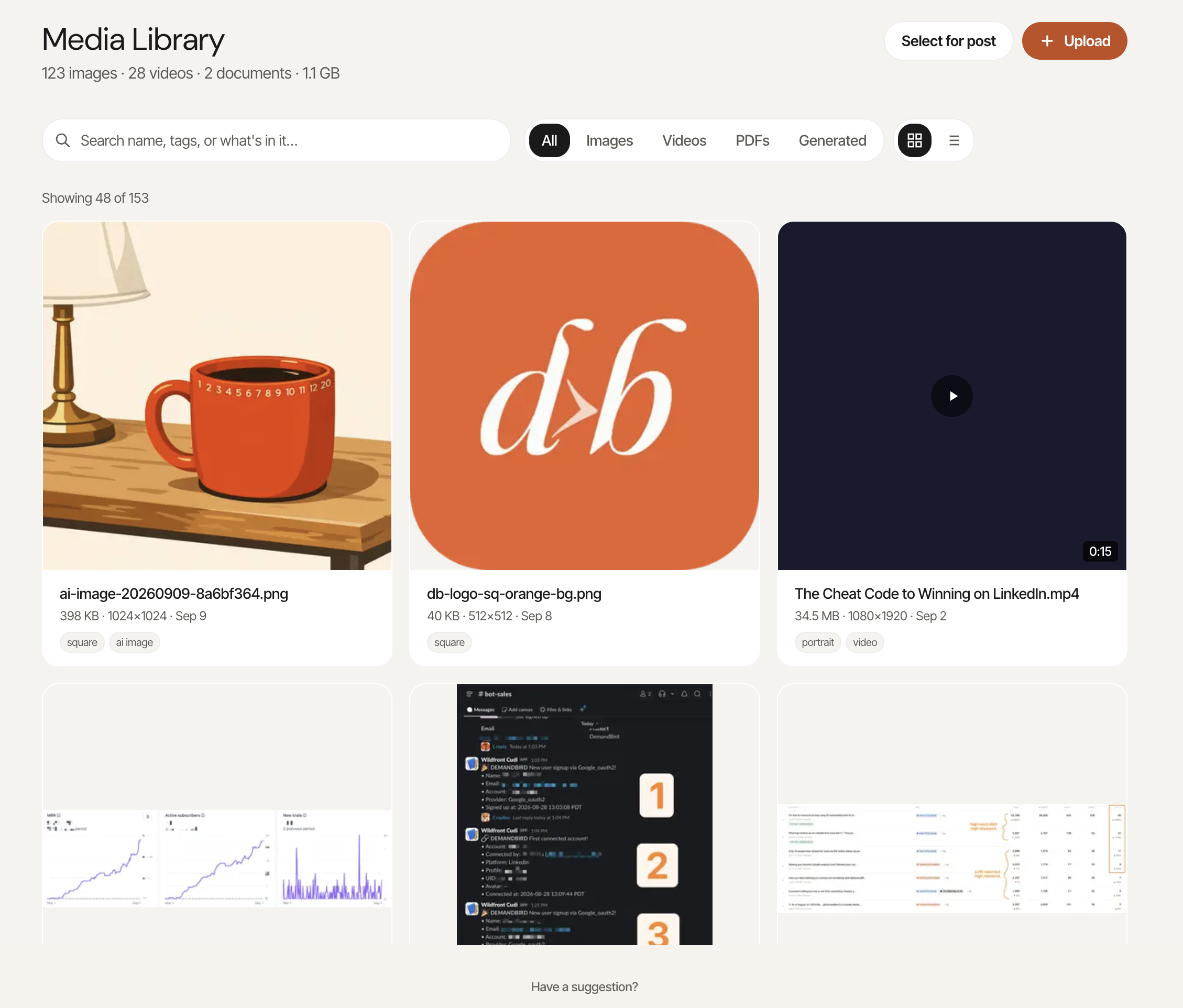Click the 'portrait' tag
This screenshot has width=1183, height=1008.
click(x=817, y=642)
